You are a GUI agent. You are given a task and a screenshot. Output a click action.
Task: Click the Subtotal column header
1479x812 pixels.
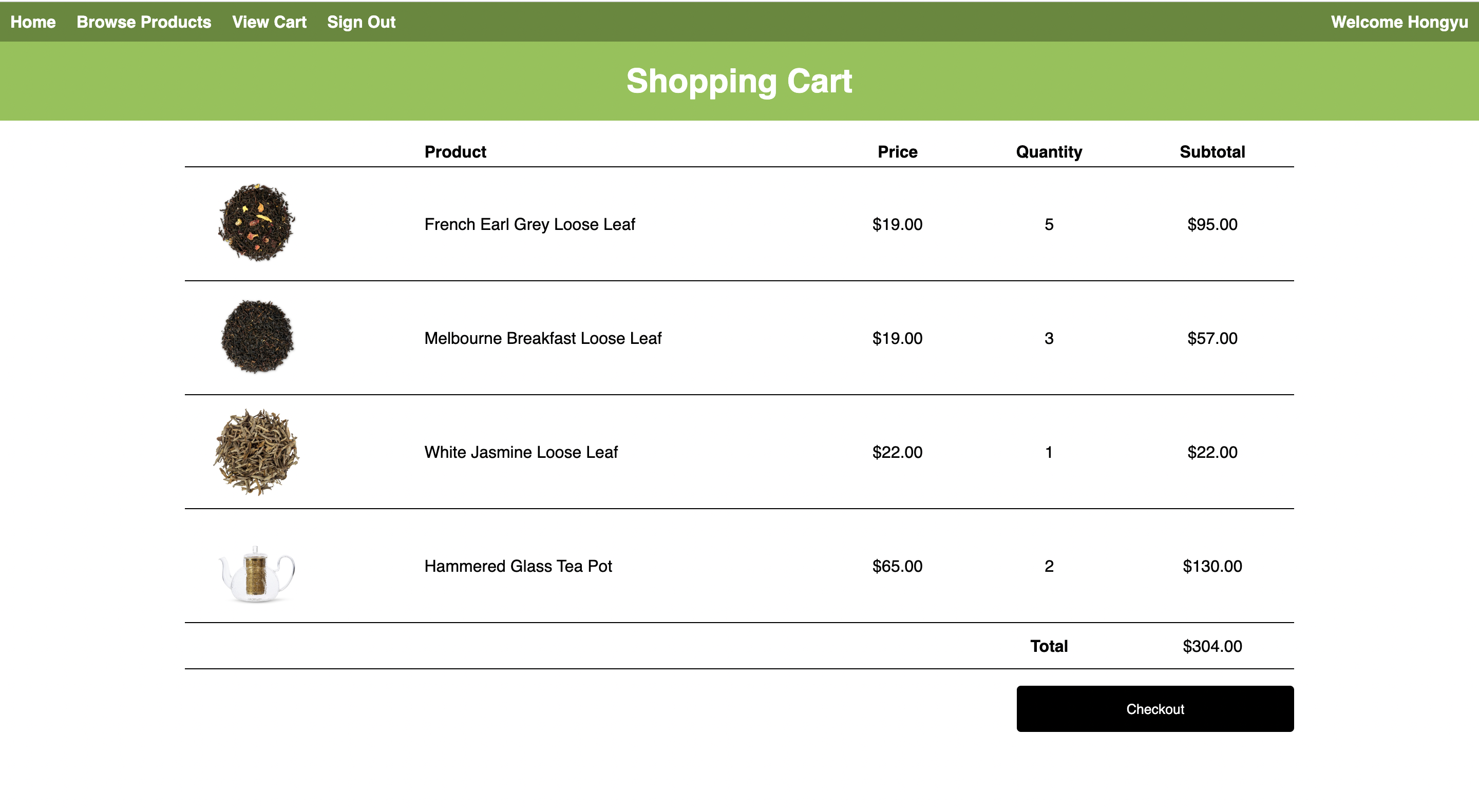pyautogui.click(x=1211, y=151)
